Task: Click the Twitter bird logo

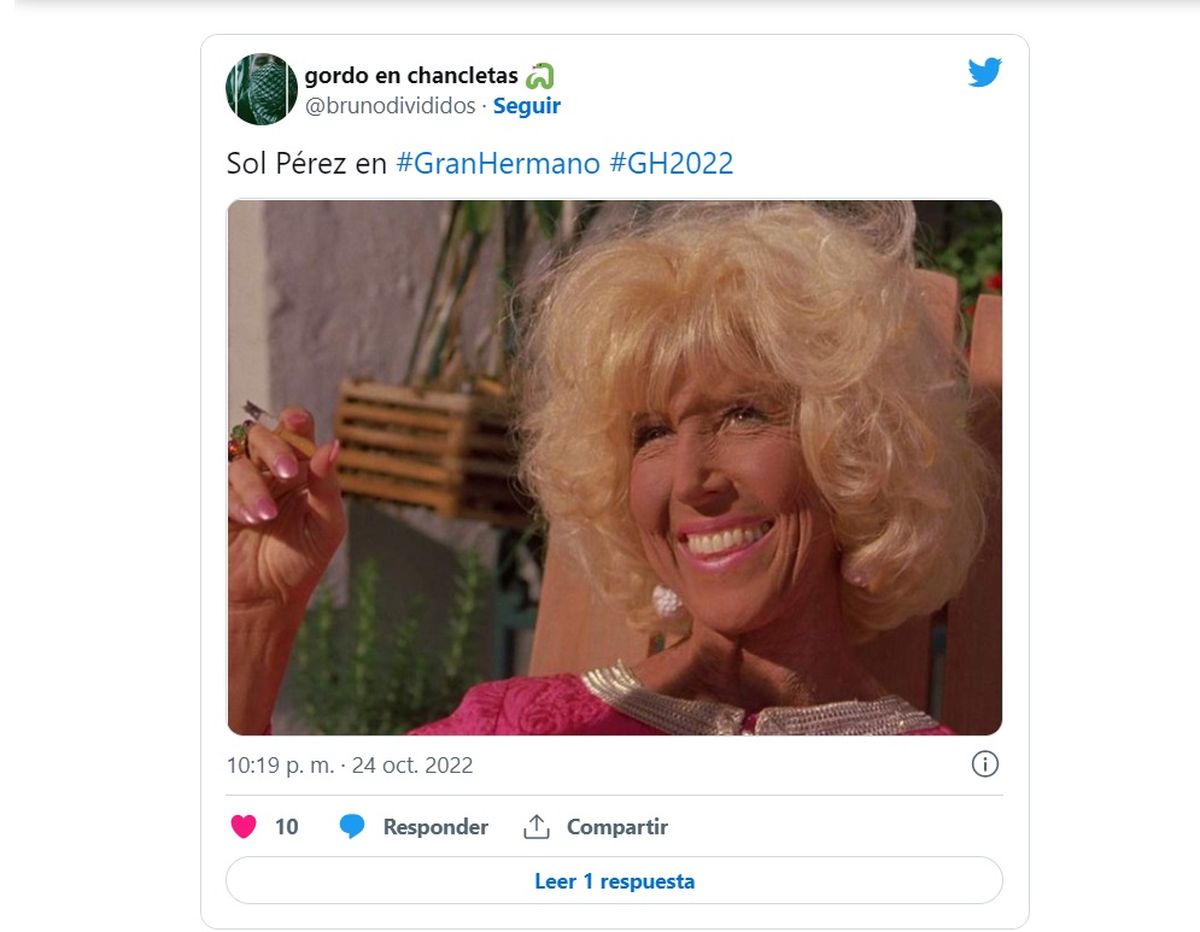Action: [x=985, y=72]
